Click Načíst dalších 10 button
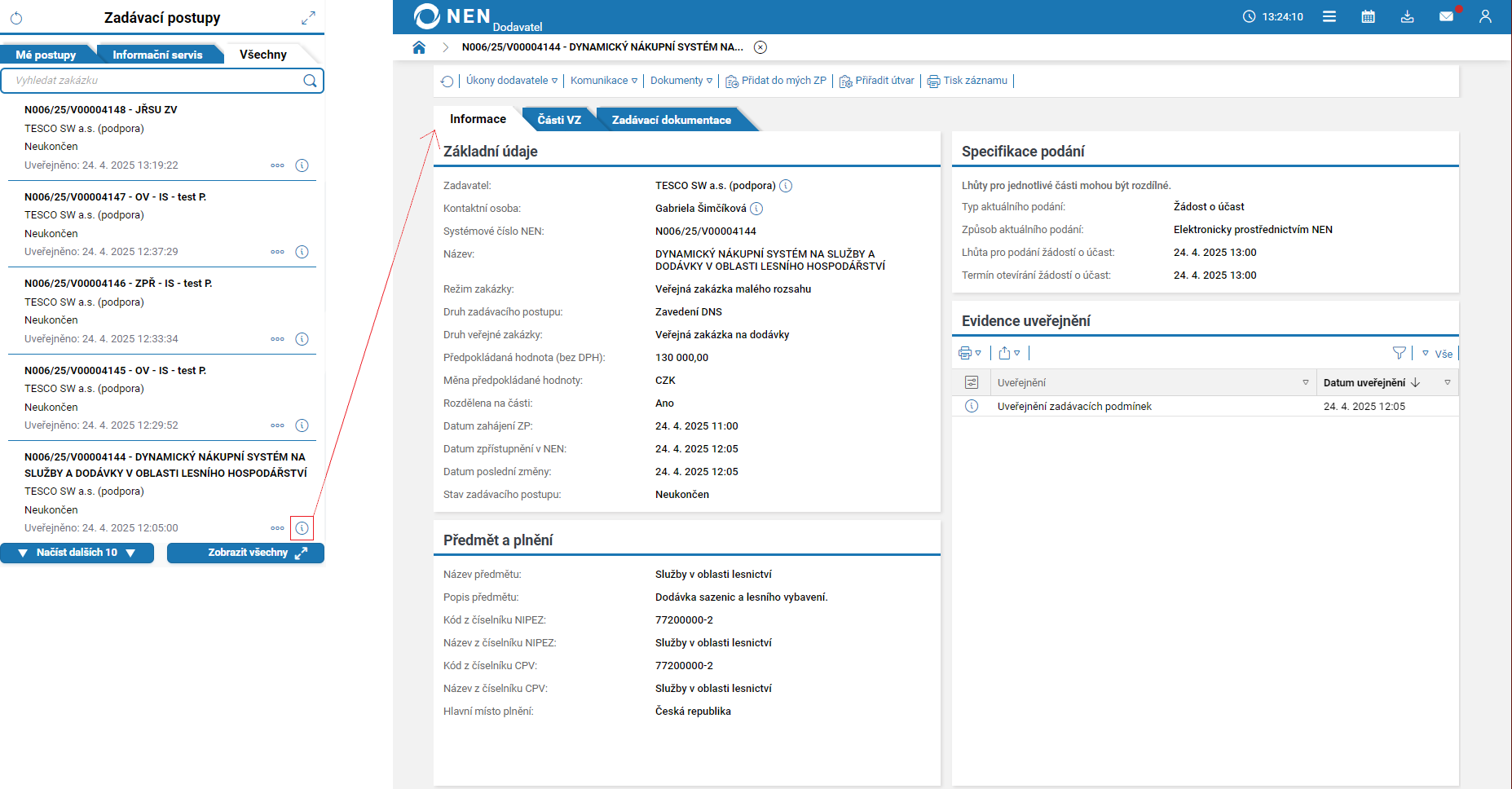The width and height of the screenshot is (1512, 789). [77, 553]
